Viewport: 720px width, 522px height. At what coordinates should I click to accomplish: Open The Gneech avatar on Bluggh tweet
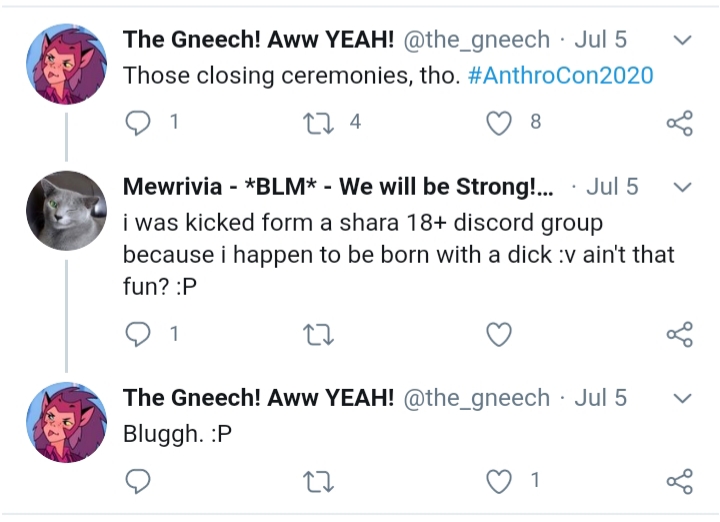67,422
